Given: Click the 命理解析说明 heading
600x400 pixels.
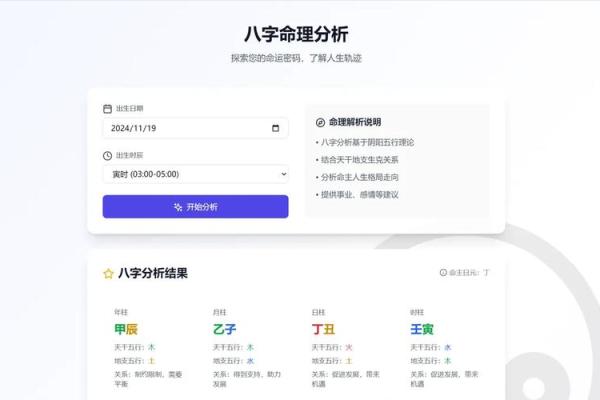Looking at the screenshot, I should click(355, 122).
